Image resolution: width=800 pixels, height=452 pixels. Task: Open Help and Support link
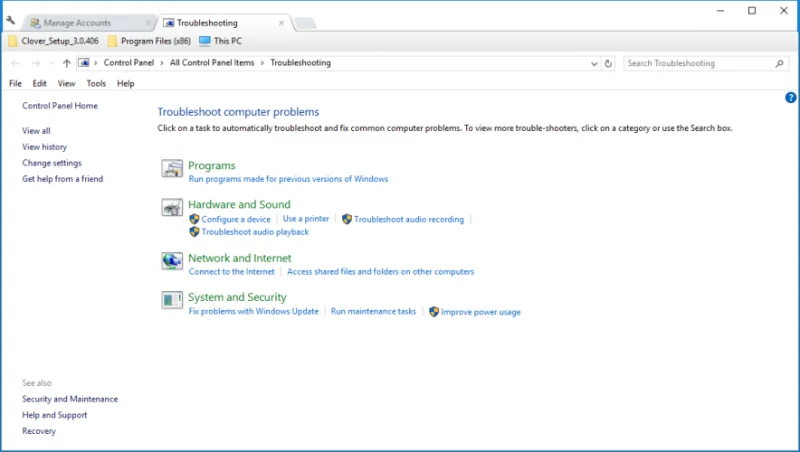coord(55,415)
